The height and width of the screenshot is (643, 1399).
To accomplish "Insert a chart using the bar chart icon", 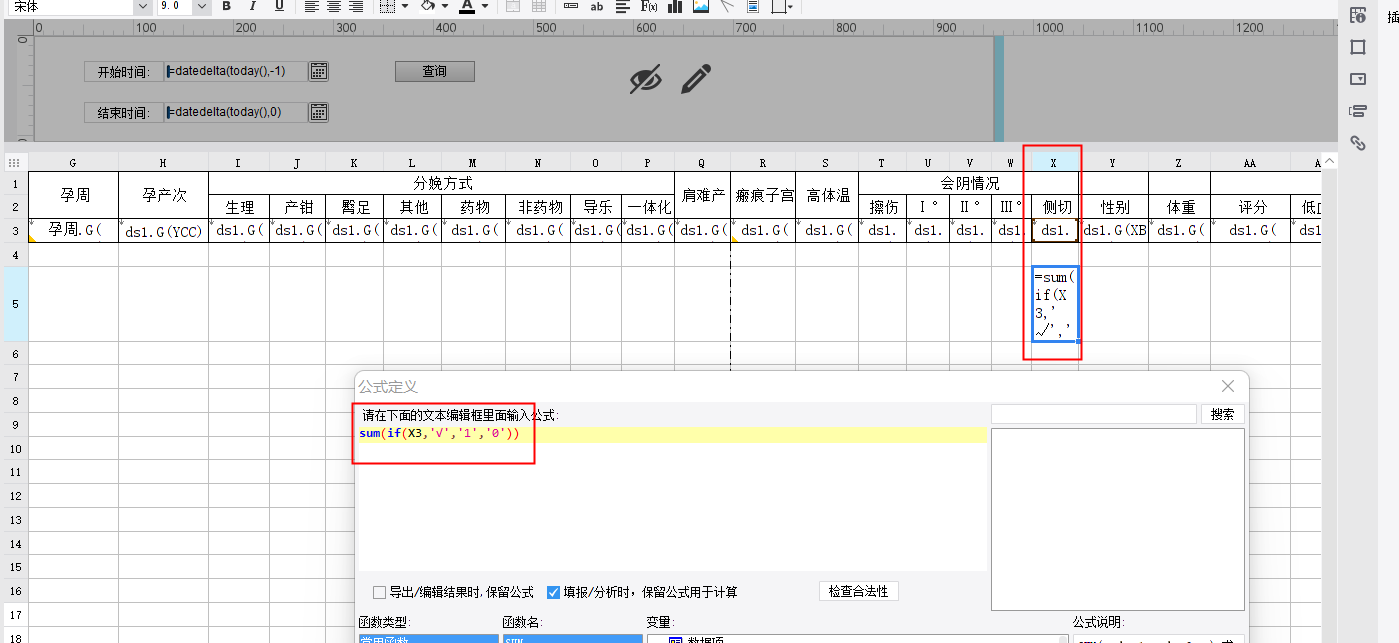I will coord(675,6).
